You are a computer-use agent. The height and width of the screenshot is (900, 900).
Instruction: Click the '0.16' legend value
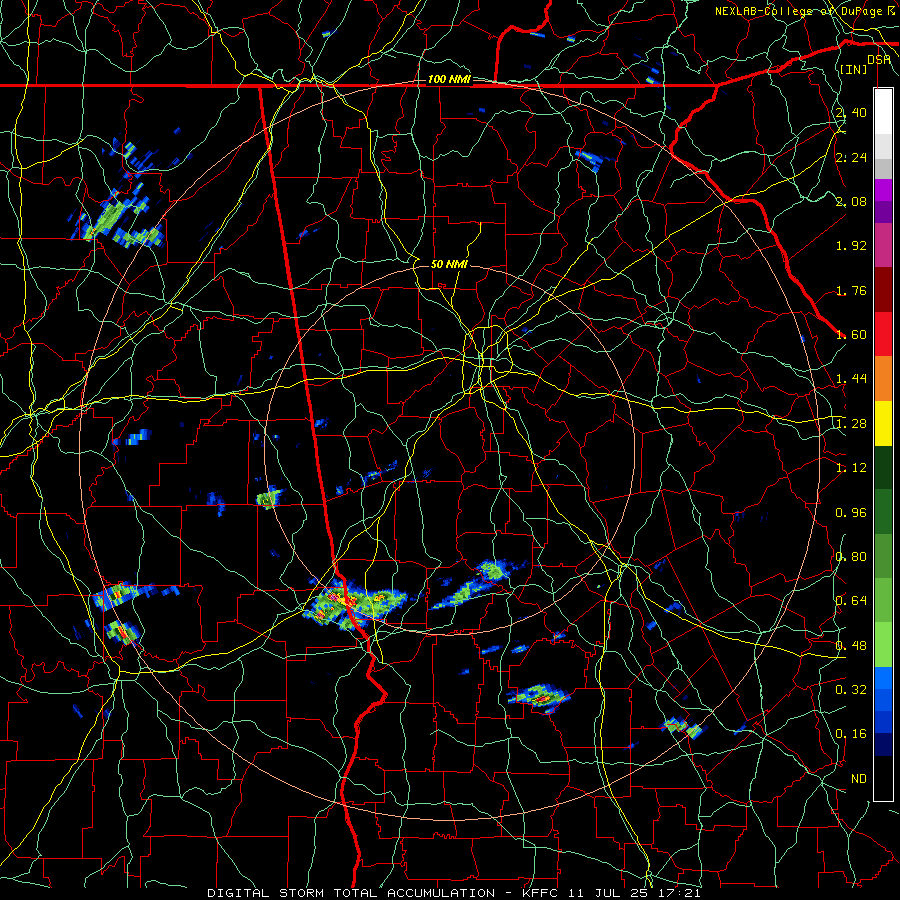pyautogui.click(x=851, y=734)
